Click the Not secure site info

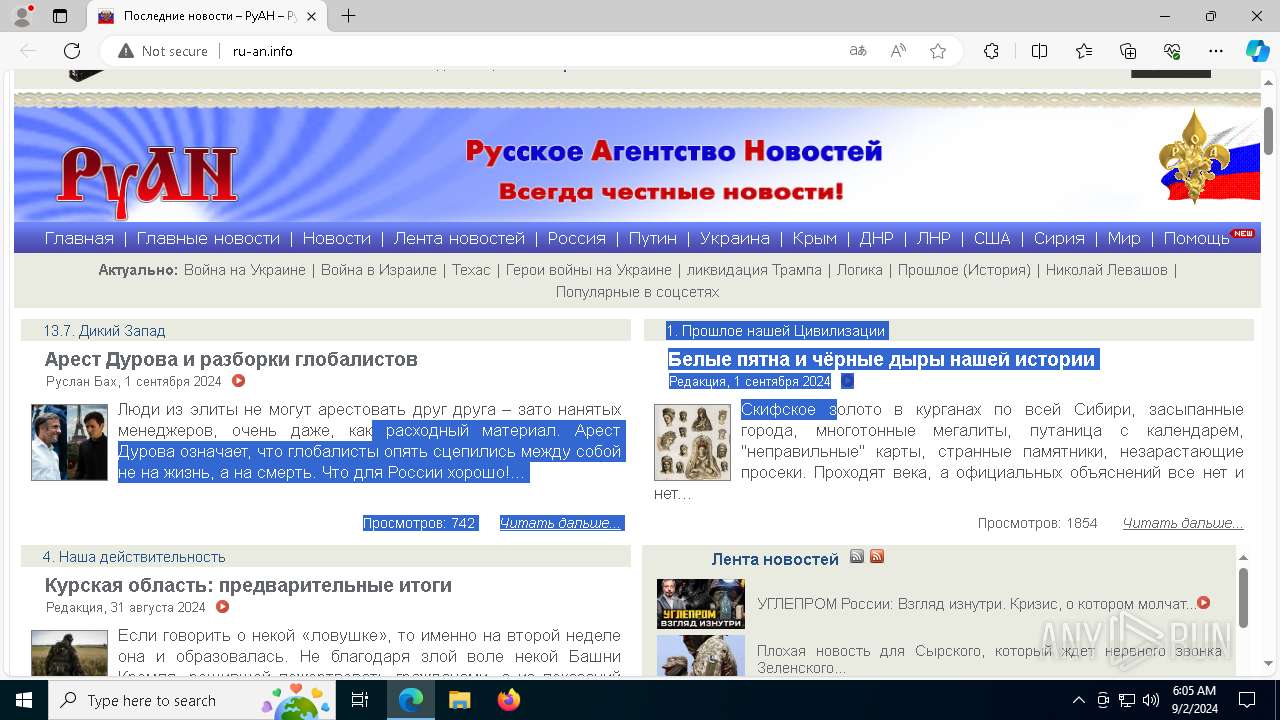163,51
